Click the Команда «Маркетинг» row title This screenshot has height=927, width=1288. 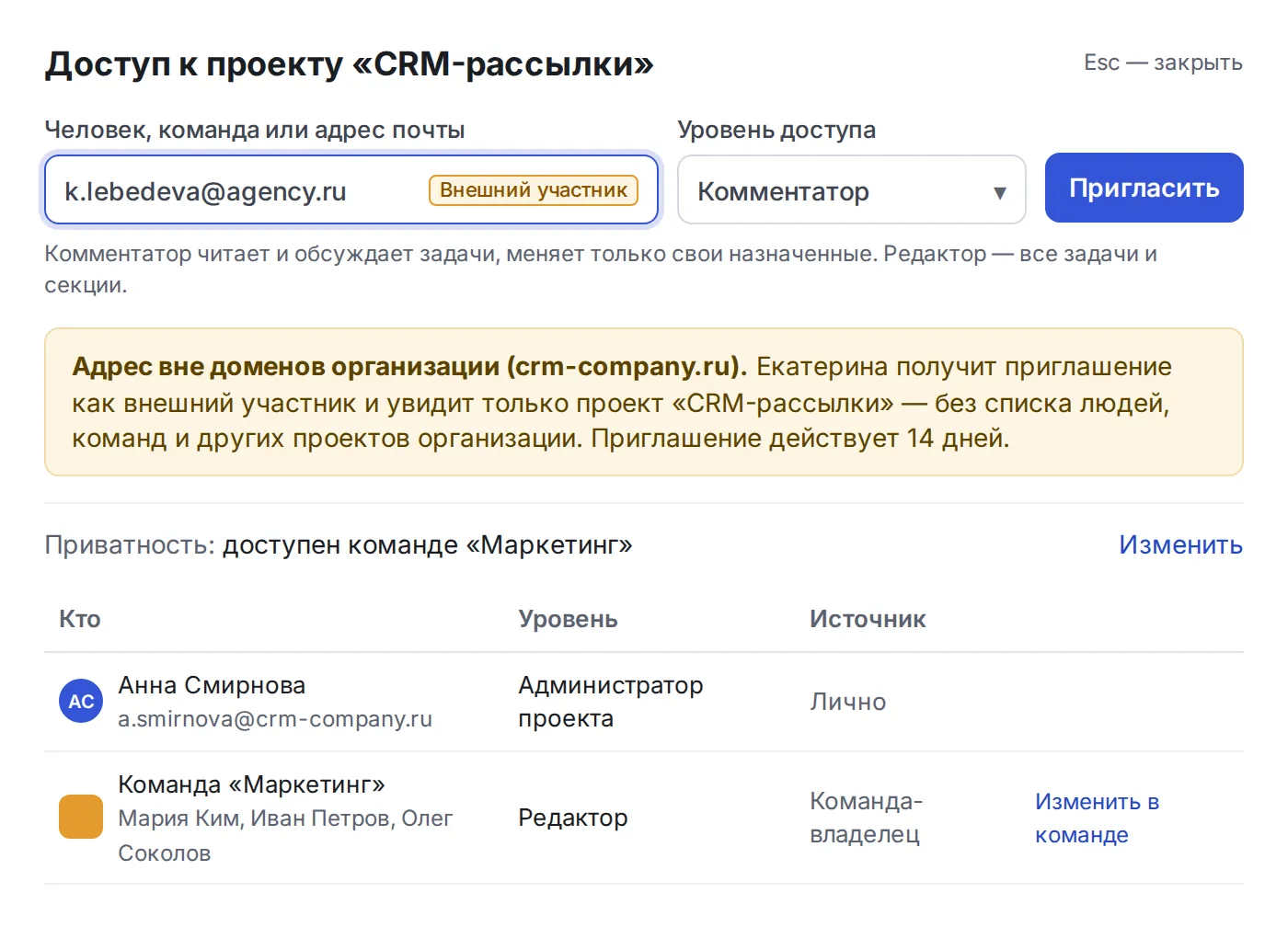[251, 784]
